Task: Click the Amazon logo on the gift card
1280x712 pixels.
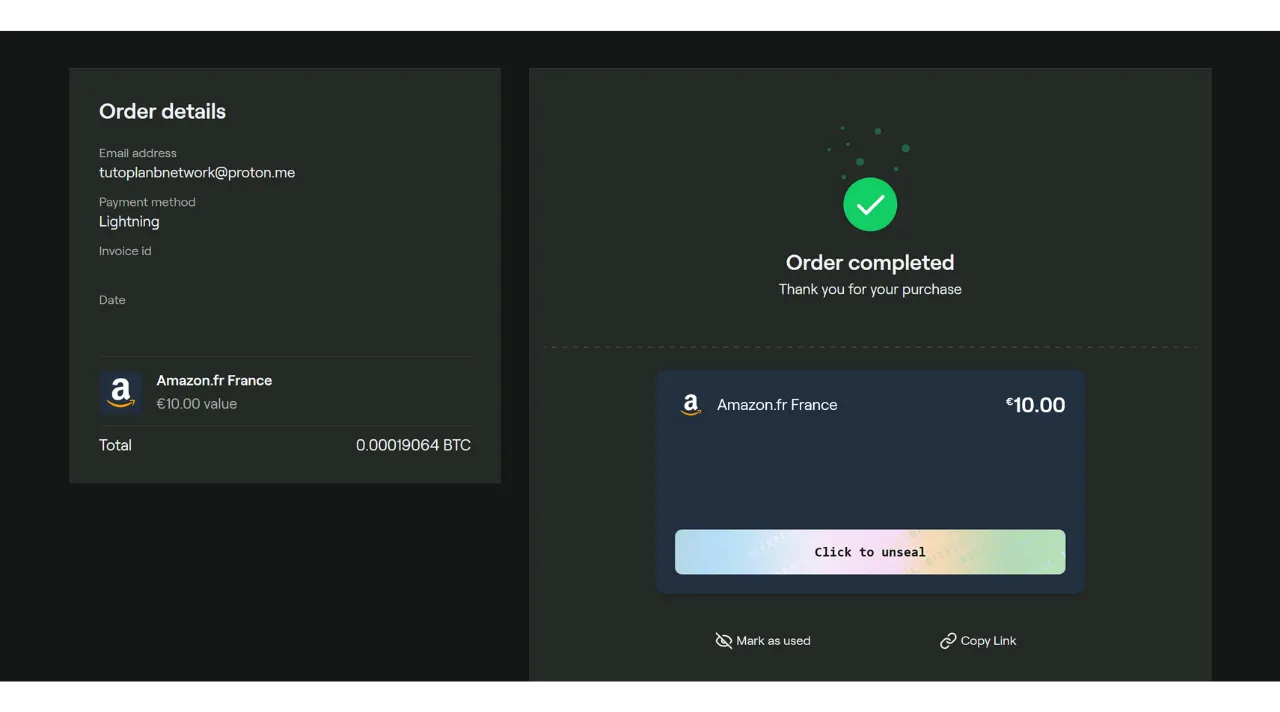Action: pyautogui.click(x=690, y=405)
